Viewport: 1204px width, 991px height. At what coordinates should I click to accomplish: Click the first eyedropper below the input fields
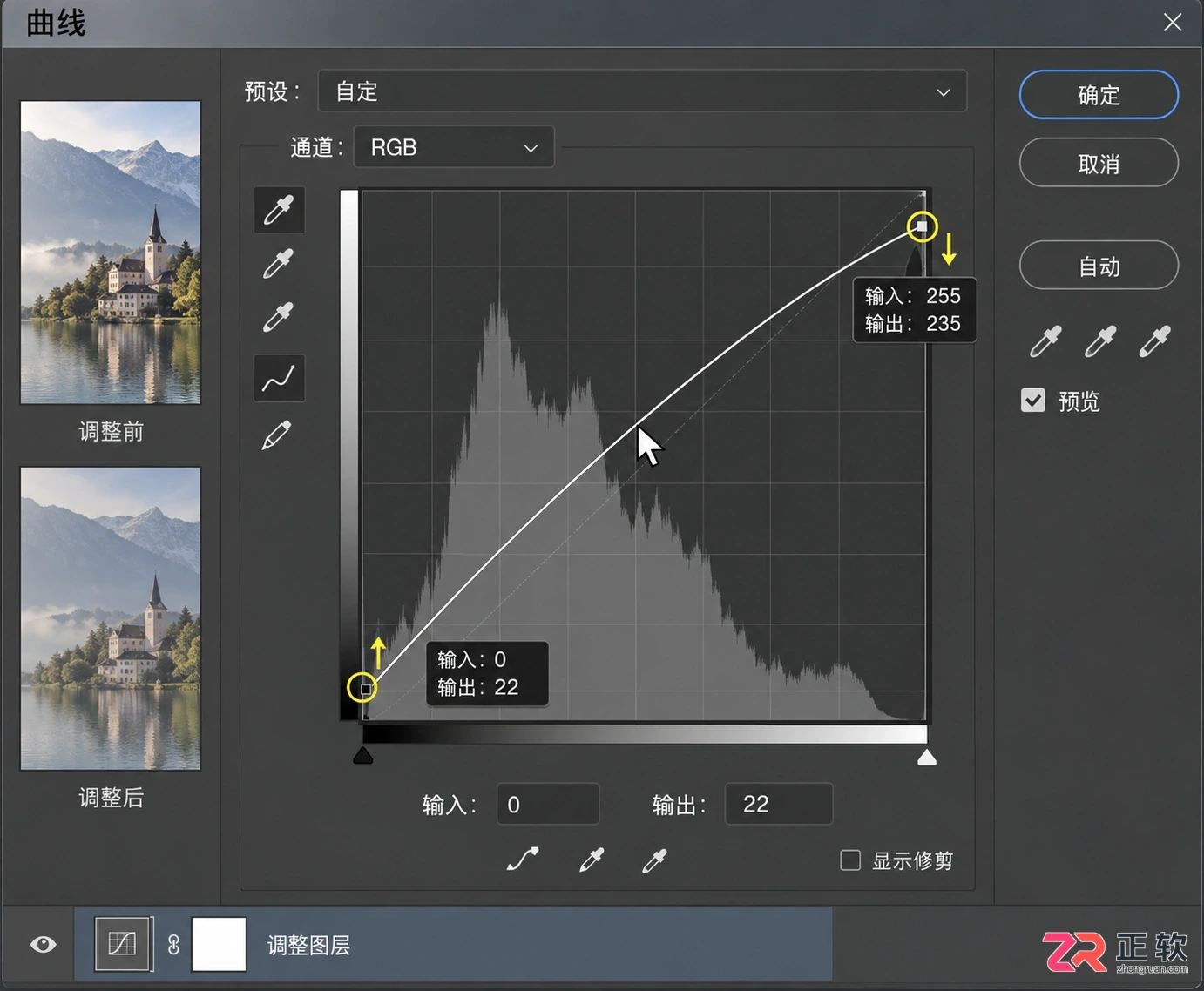coord(592,860)
